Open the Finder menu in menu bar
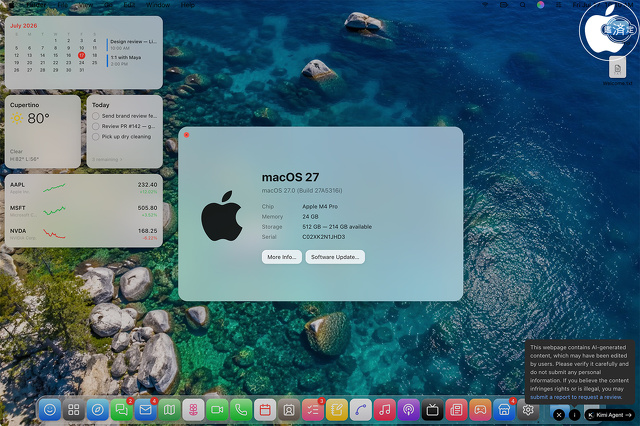 [x=36, y=5]
